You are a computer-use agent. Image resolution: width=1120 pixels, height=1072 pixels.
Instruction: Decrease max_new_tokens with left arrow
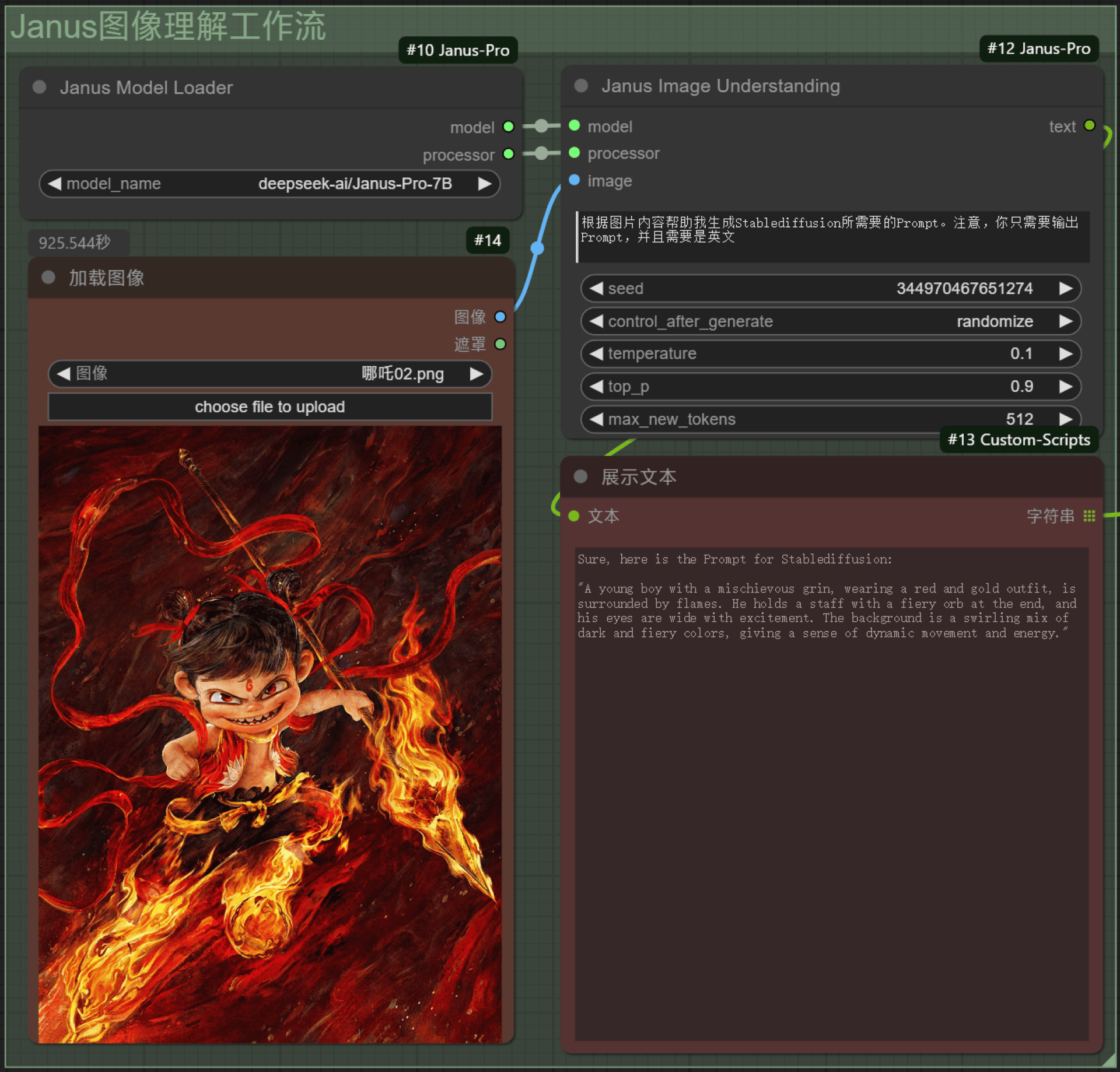[596, 419]
